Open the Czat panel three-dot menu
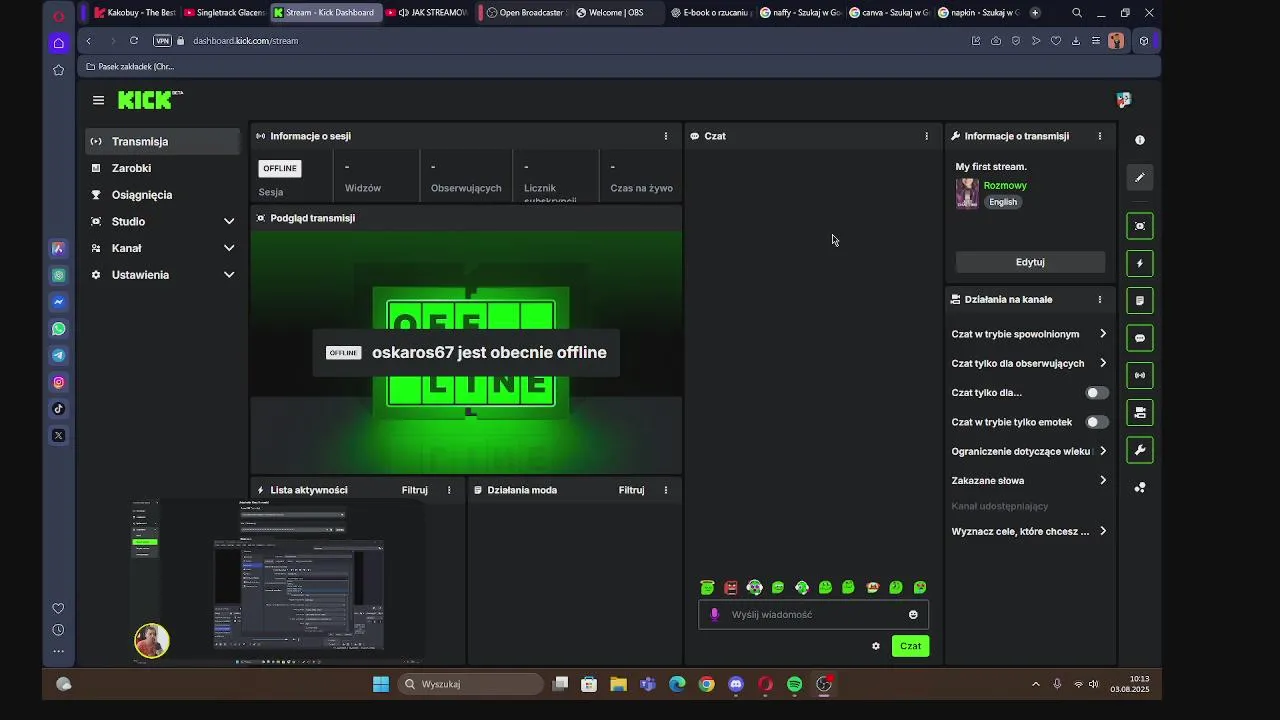This screenshot has width=1280, height=720. (926, 136)
